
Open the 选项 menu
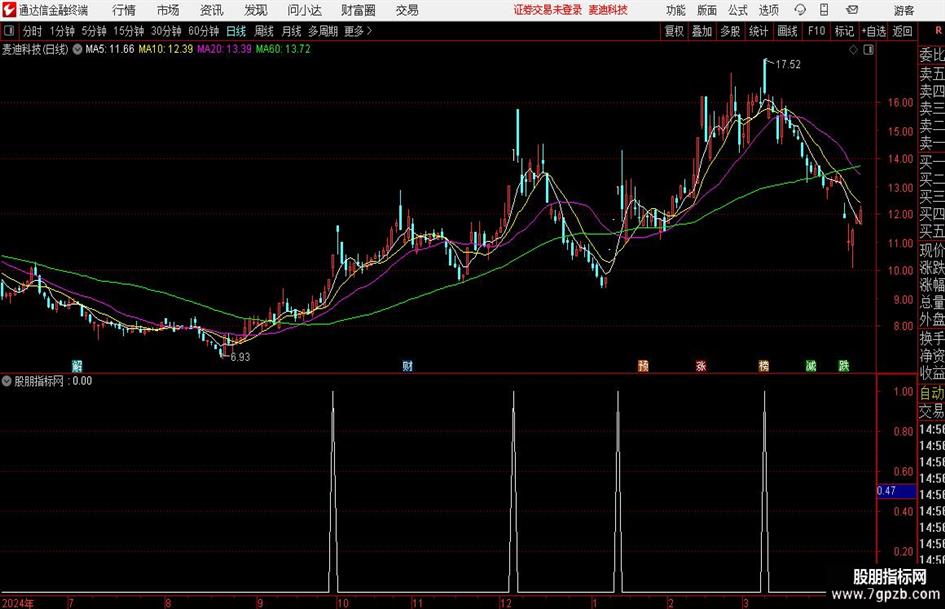tap(768, 10)
